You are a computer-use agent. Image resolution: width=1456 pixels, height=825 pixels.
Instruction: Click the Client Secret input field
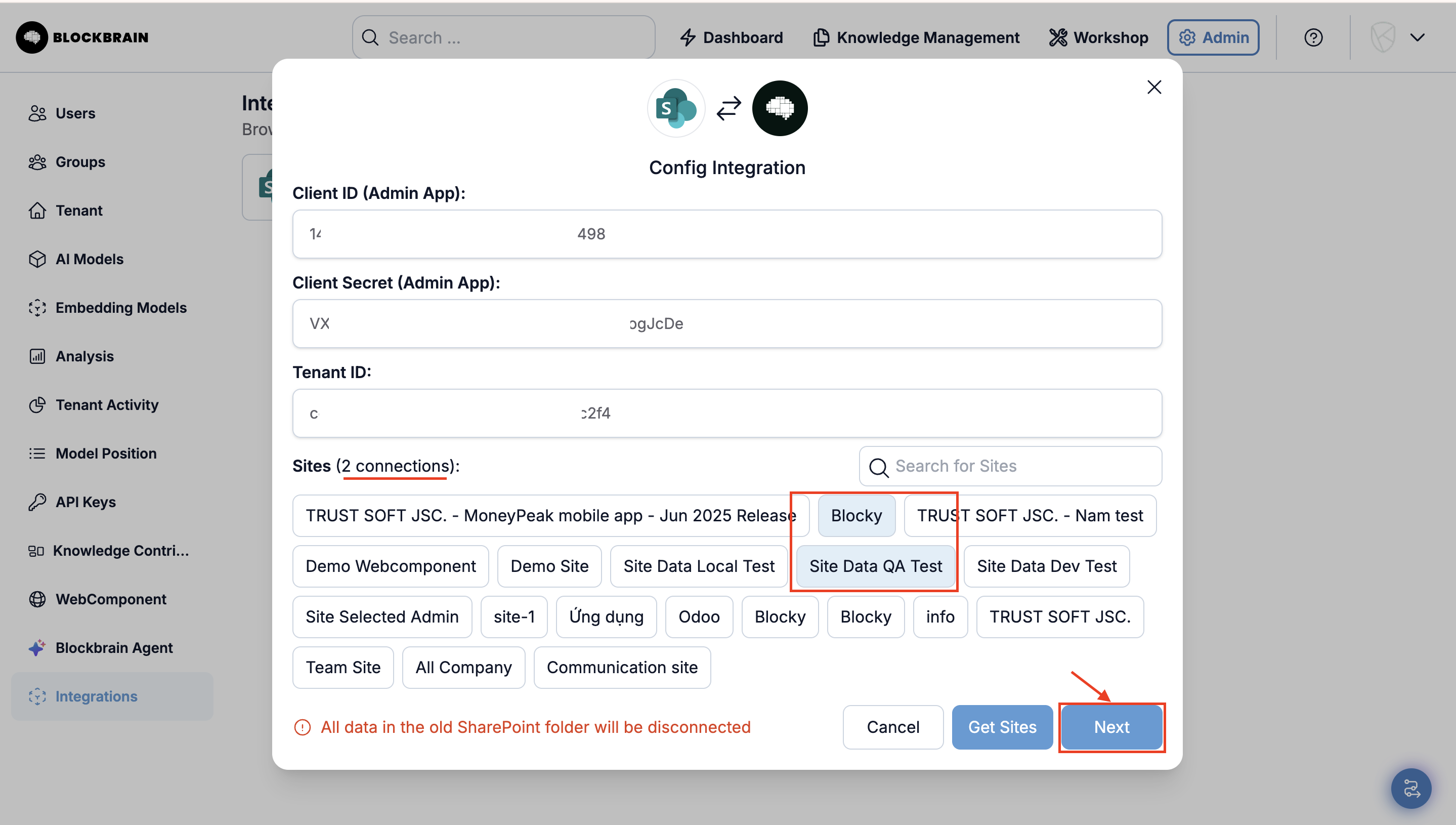[x=727, y=323]
